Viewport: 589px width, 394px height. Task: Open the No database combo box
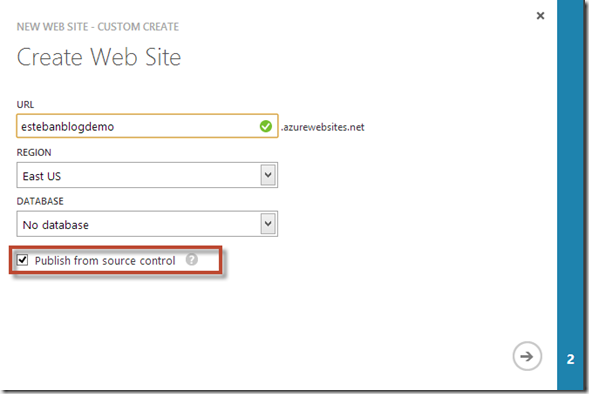click(147, 224)
